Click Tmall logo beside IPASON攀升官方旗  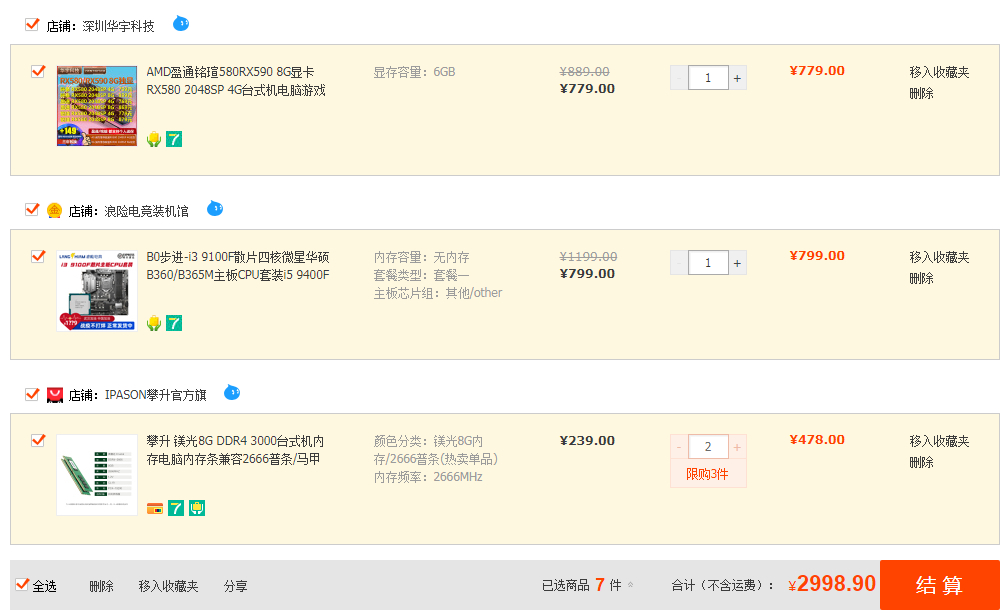point(55,395)
